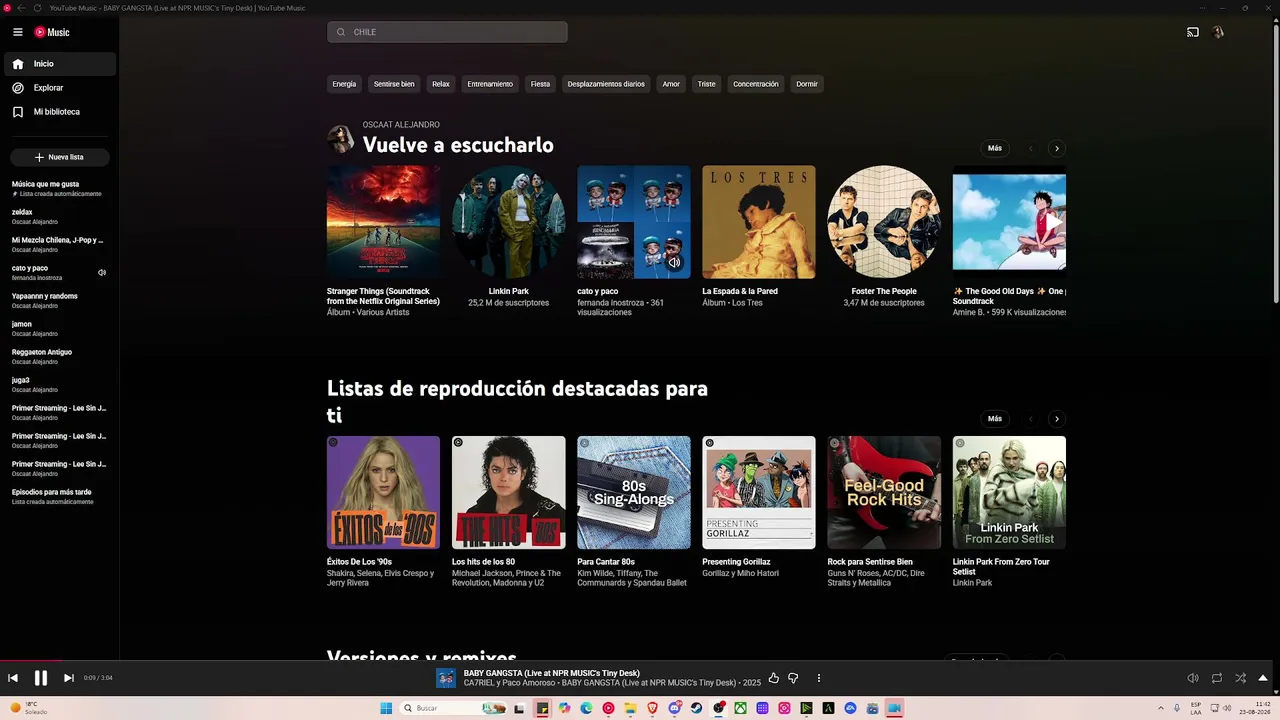
Task: Skip to next track
Action: [69, 678]
